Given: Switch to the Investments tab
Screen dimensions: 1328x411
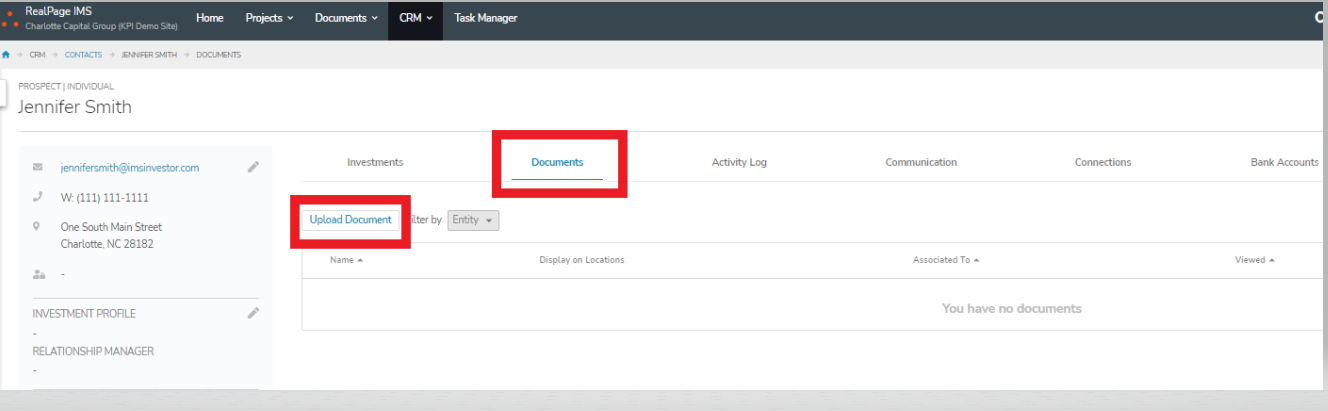Looking at the screenshot, I should (x=375, y=162).
